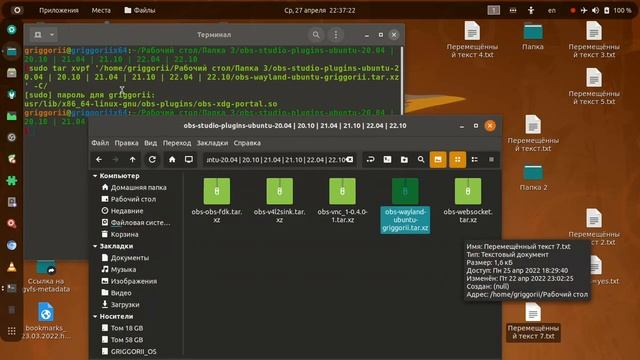This screenshot has width=640, height=360.
Task: Create new folder toolbar icon
Action: [x=404, y=160]
